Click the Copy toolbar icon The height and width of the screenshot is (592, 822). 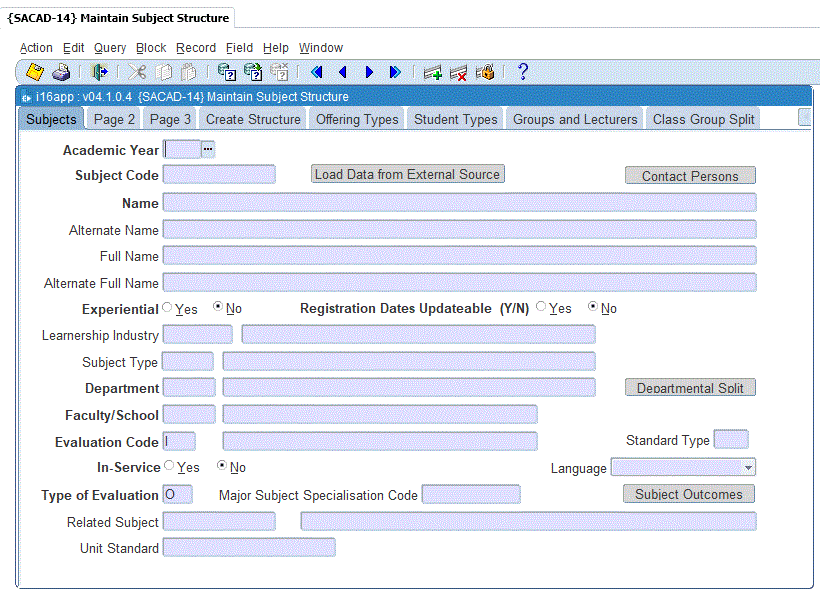coord(164,72)
